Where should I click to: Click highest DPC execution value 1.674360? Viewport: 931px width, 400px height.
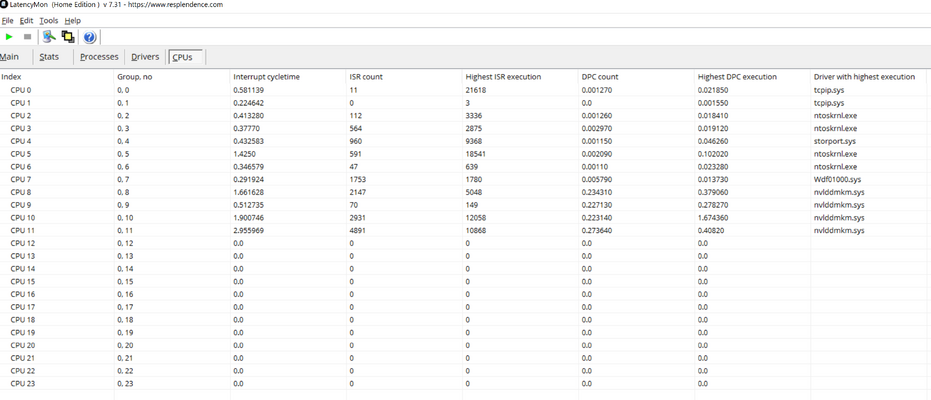(x=713, y=218)
